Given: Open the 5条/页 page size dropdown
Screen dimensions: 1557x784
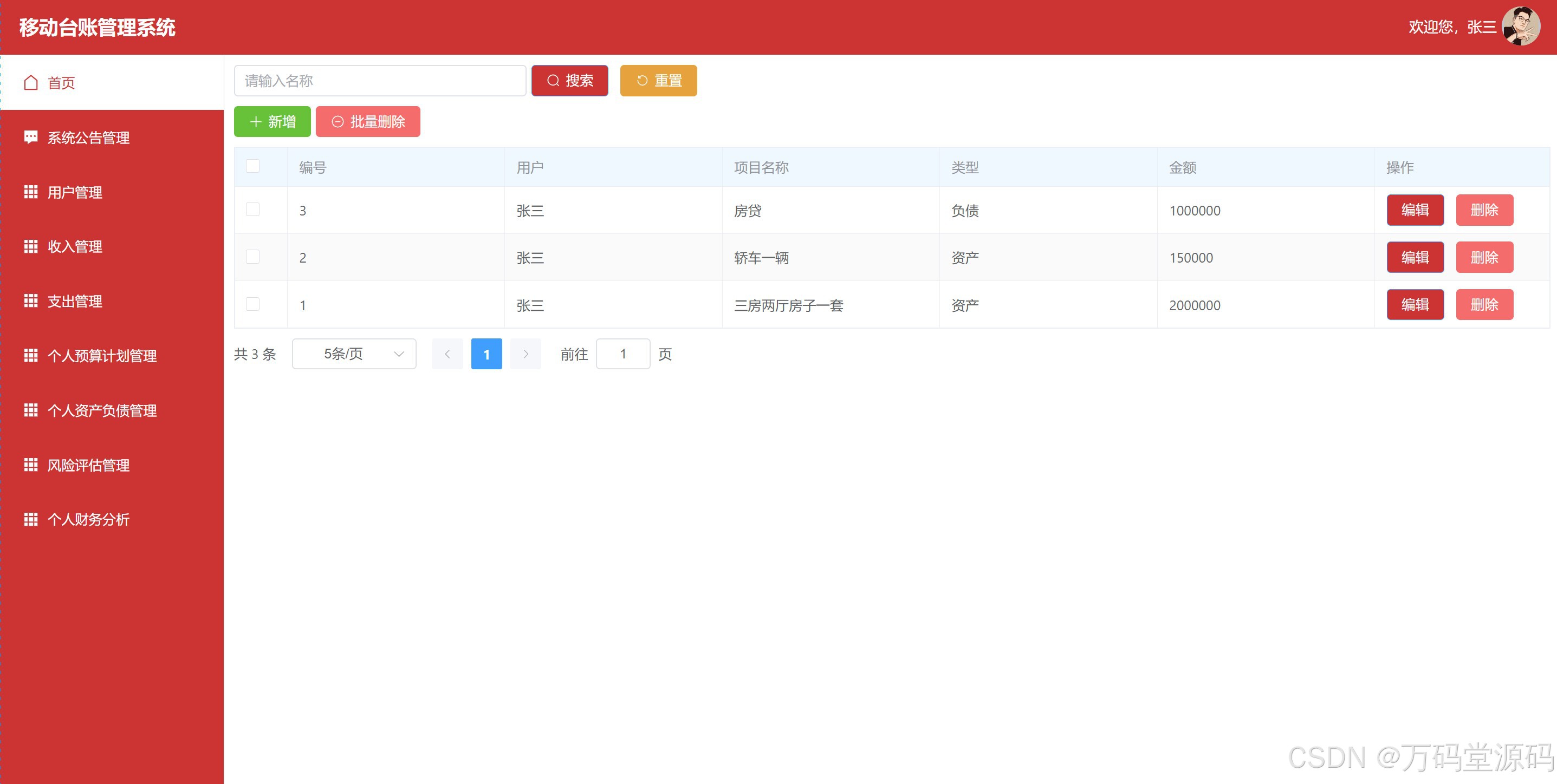Looking at the screenshot, I should tap(354, 354).
